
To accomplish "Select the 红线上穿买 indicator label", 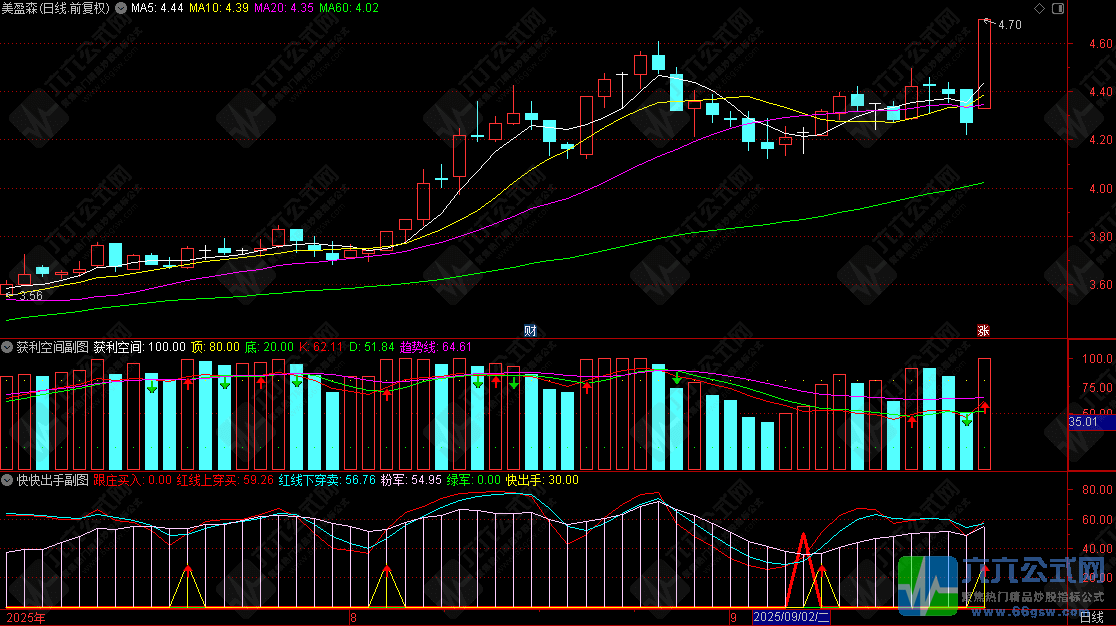I will point(225,480).
